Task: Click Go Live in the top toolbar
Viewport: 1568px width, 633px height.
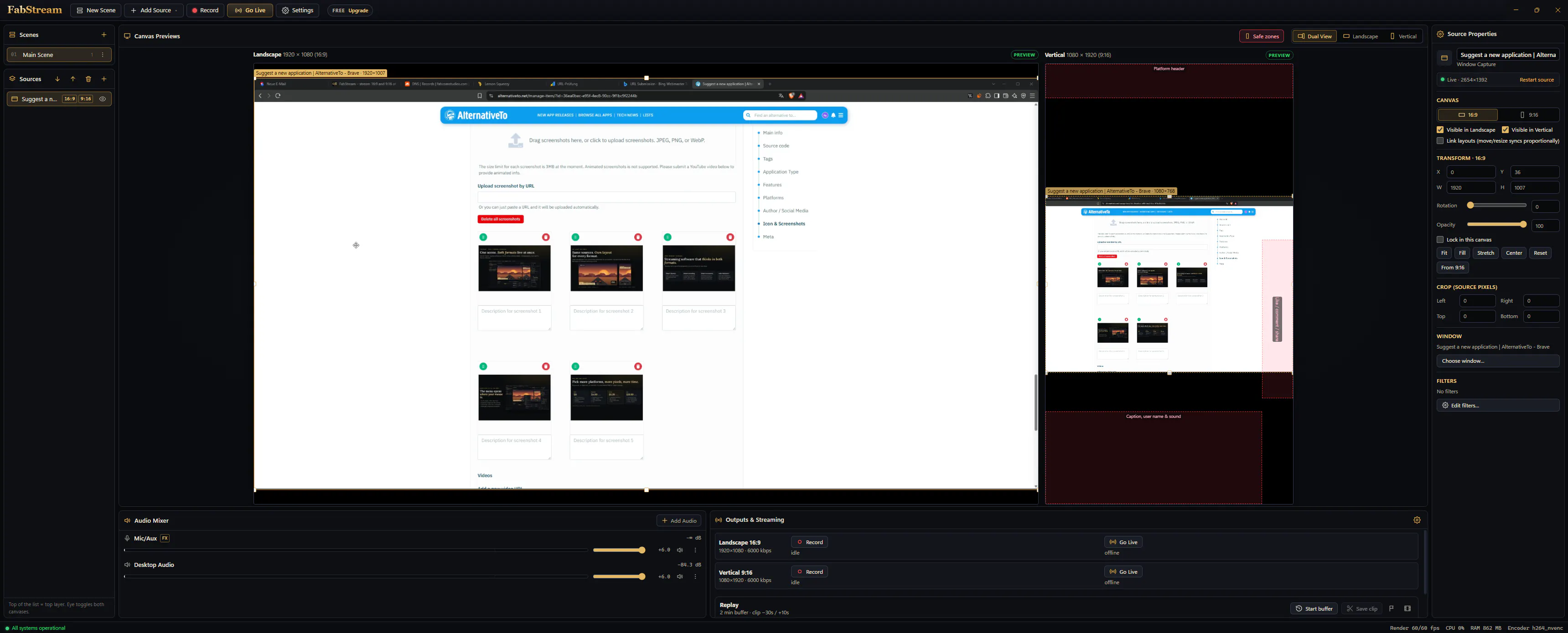Action: (x=250, y=10)
